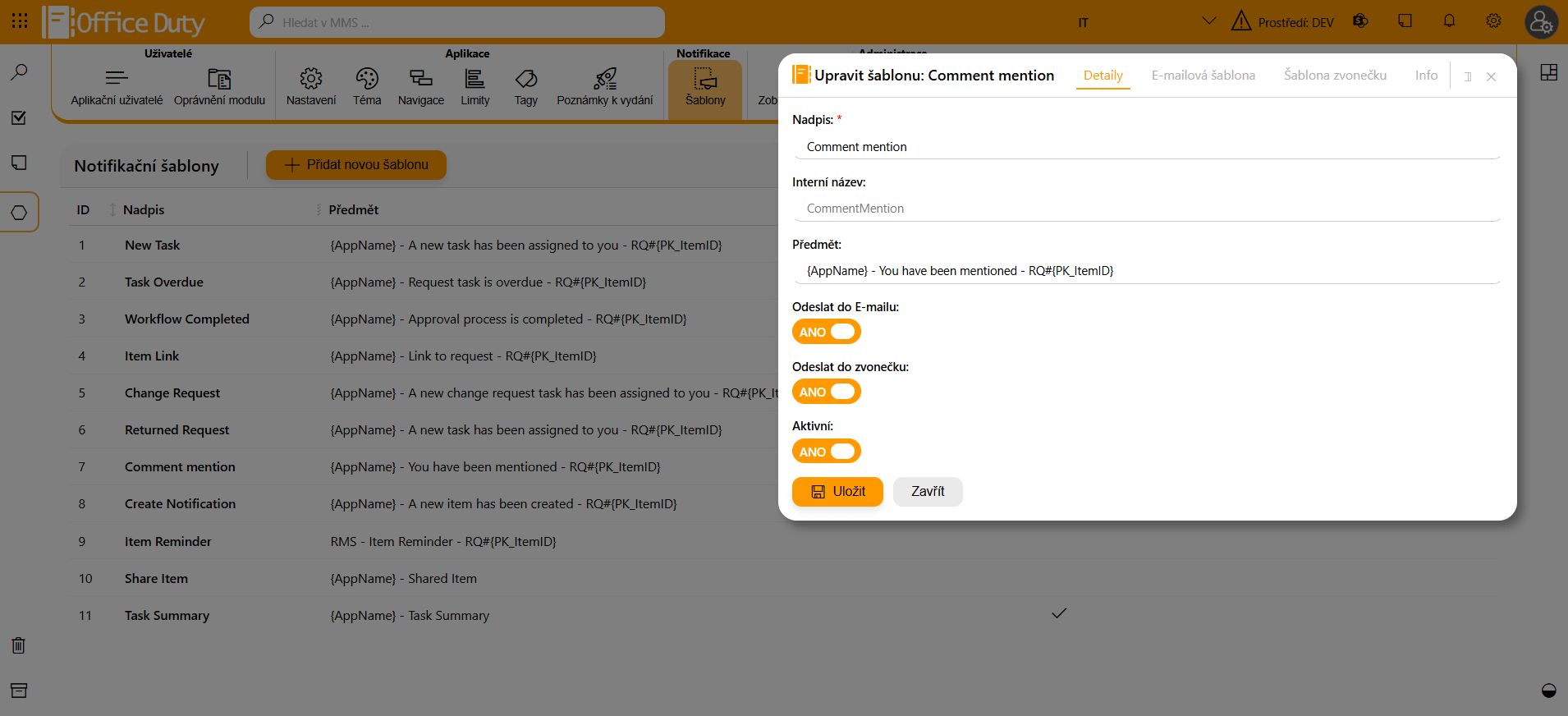Close the Upravit šablonu dialog
This screenshot has width=1568, height=716.
[1492, 76]
